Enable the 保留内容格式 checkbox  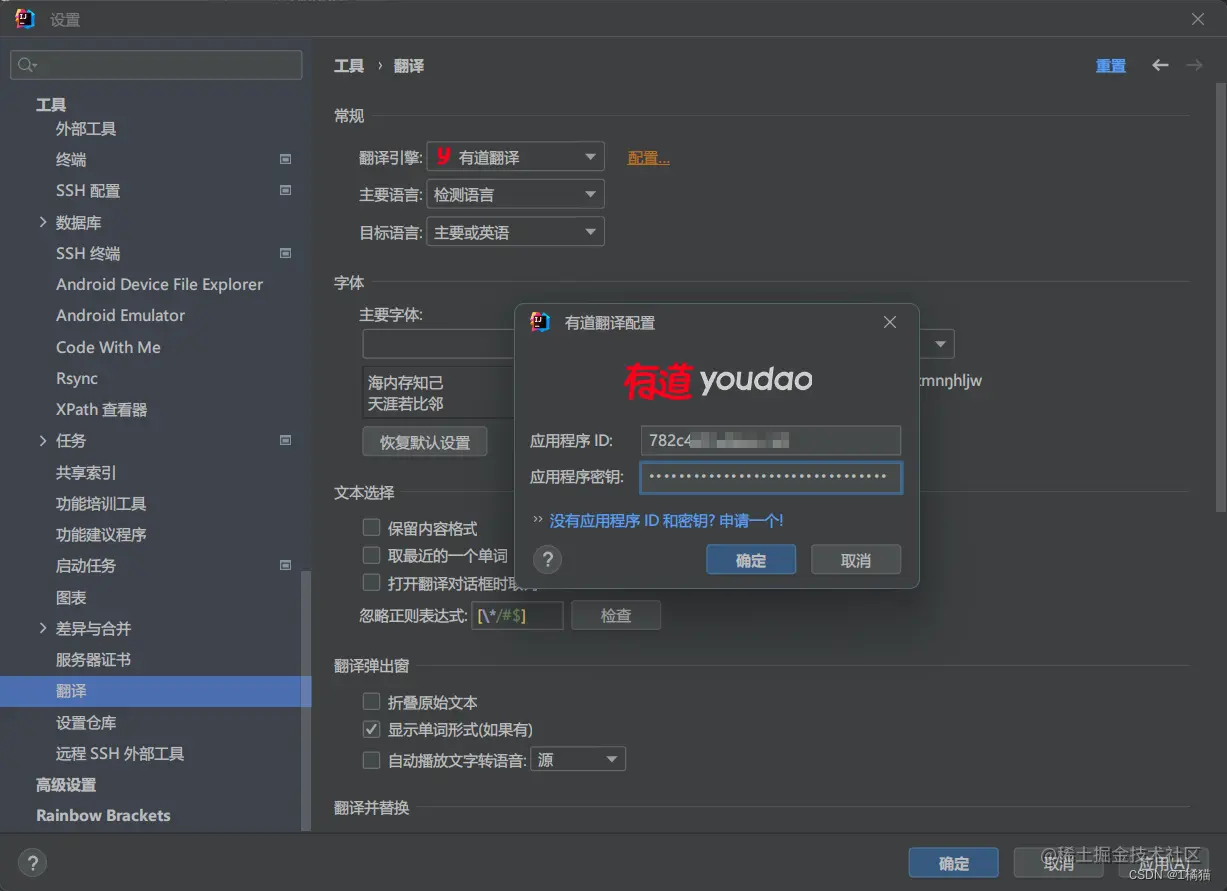(x=371, y=528)
